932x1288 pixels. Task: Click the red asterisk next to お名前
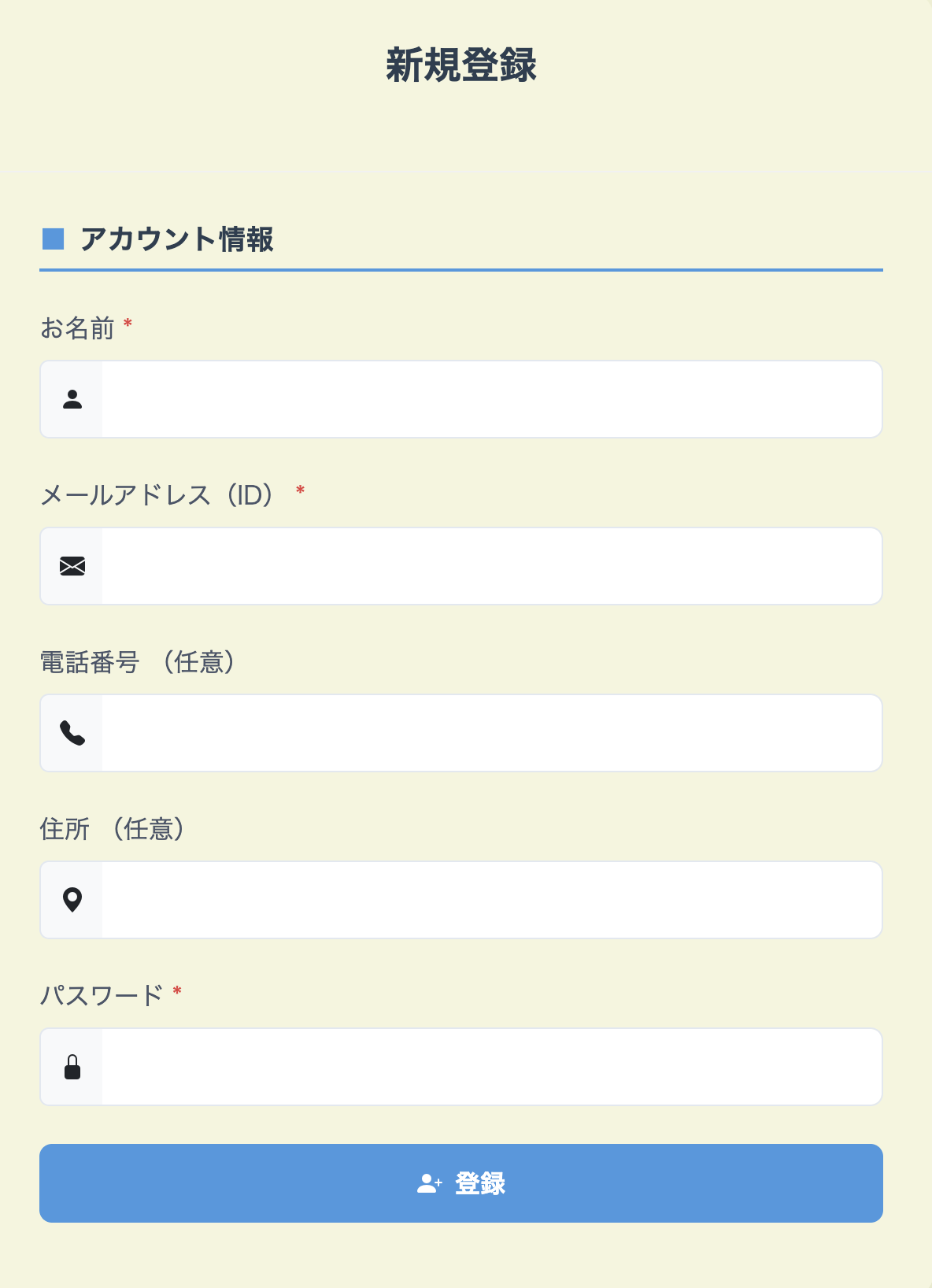pyautogui.click(x=127, y=323)
